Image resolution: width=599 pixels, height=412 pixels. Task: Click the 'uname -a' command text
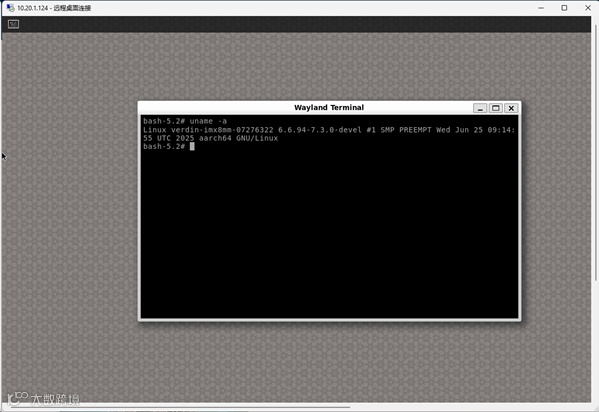(x=208, y=121)
